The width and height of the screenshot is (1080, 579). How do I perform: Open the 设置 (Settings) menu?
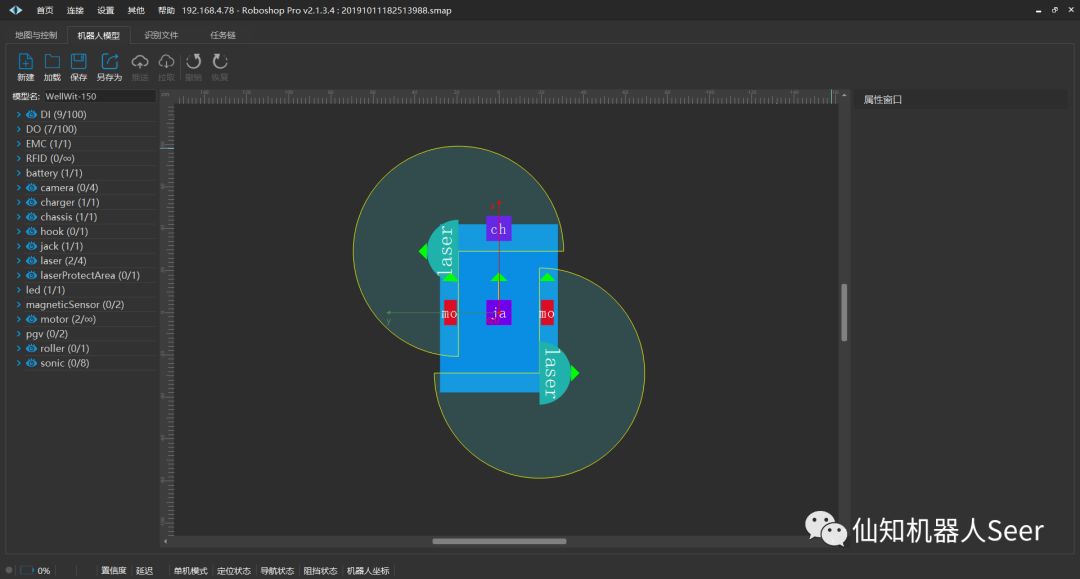tap(105, 10)
